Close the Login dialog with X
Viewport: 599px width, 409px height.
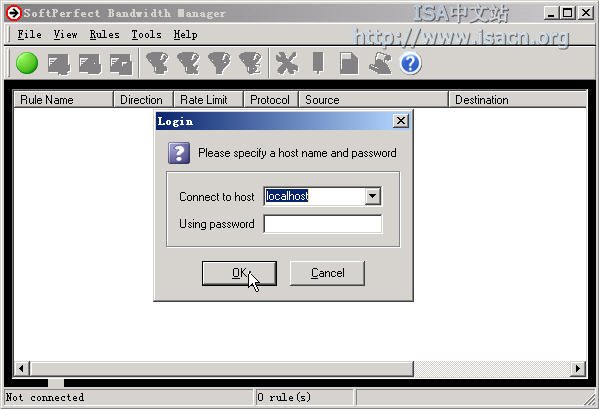(x=400, y=121)
